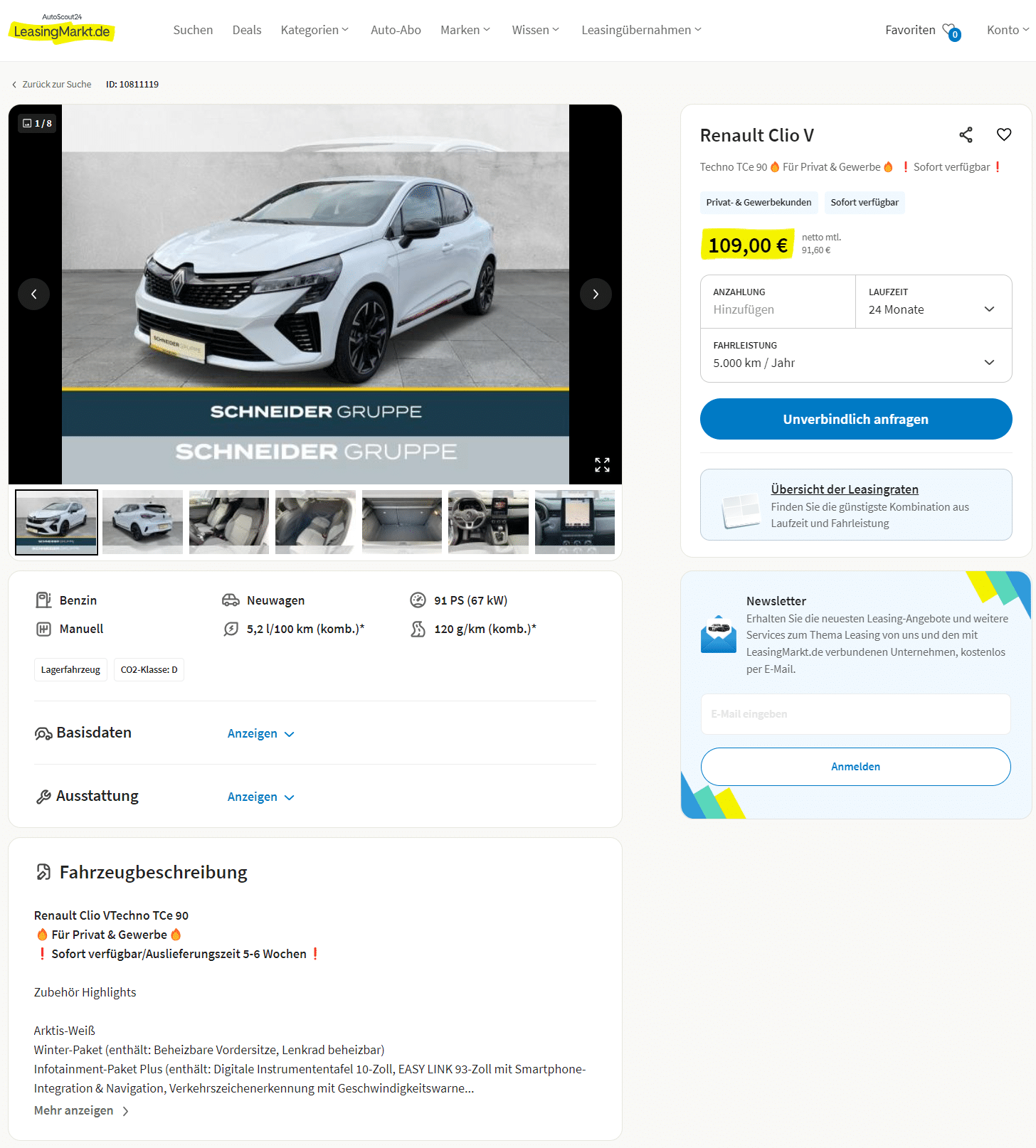Go to Deals in navigation
The width and height of the screenshot is (1036, 1148).
click(x=247, y=30)
